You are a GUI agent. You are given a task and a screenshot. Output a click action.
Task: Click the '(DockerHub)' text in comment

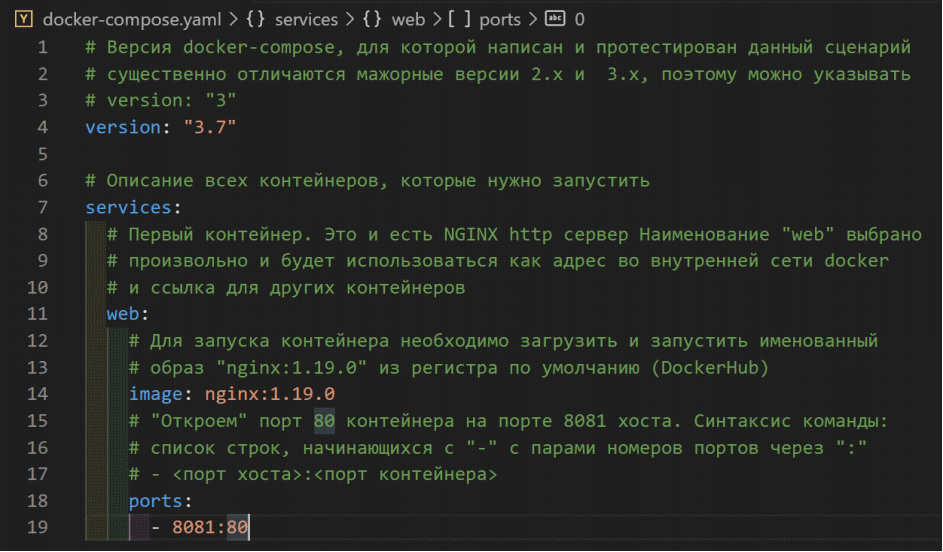click(x=710, y=367)
